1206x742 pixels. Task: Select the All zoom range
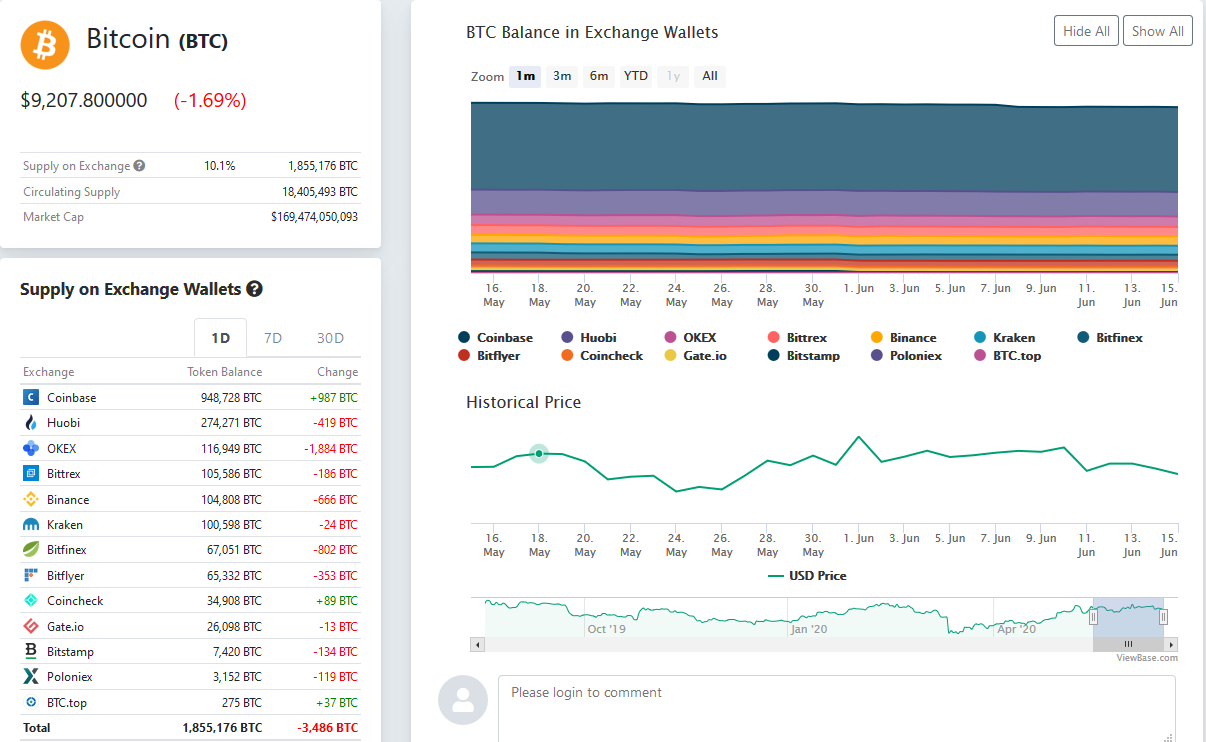pyautogui.click(x=710, y=76)
